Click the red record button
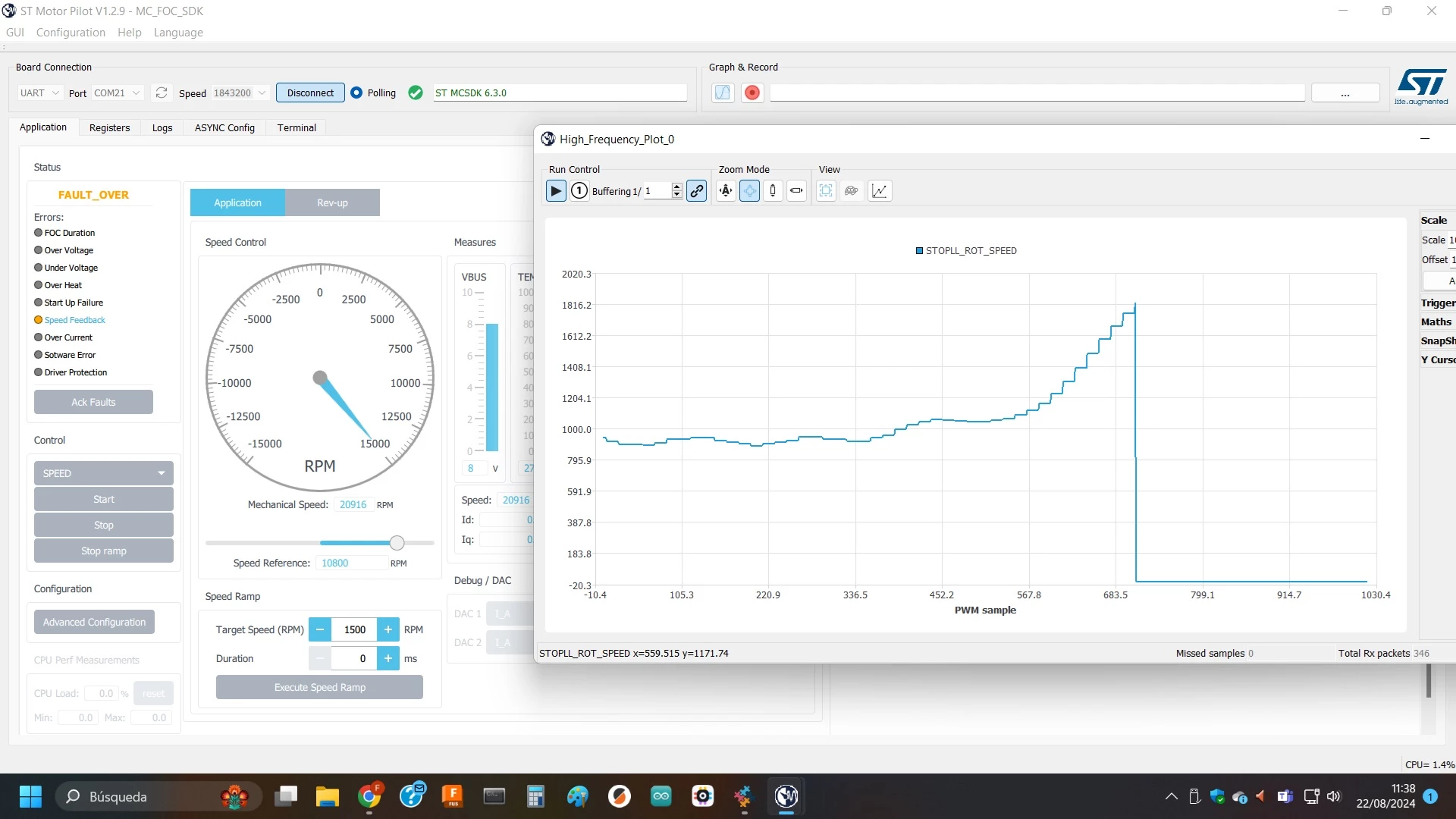The image size is (1456, 819). [752, 93]
